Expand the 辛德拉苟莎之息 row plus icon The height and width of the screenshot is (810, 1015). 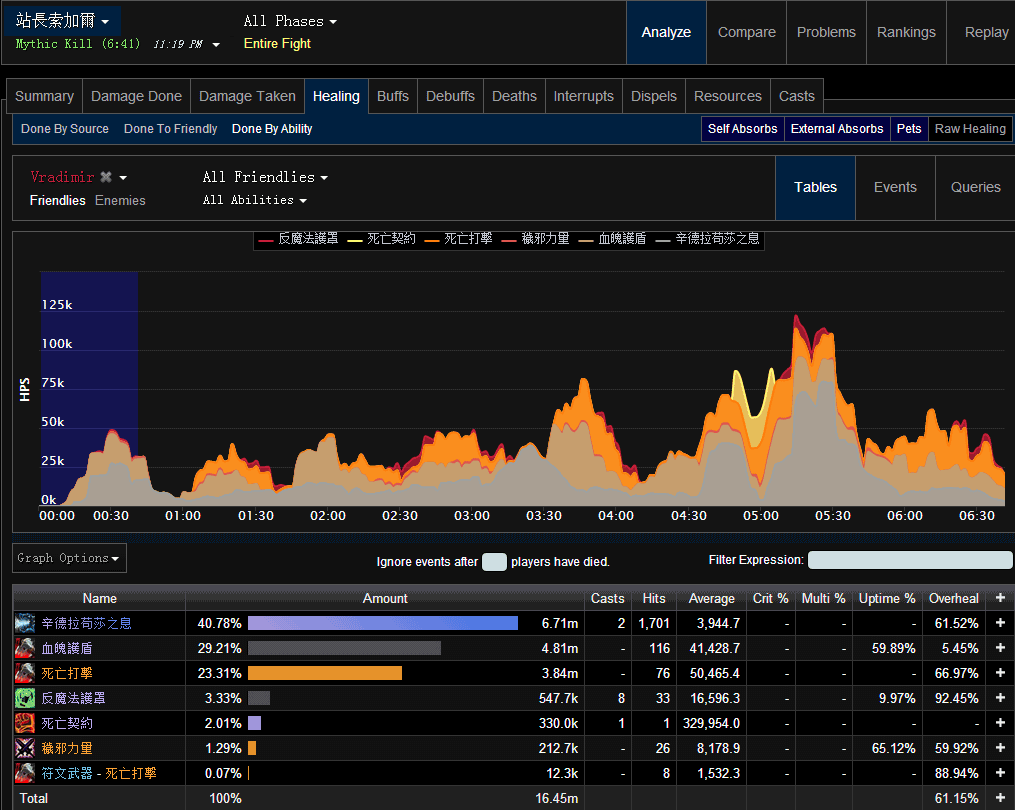click(x=1000, y=623)
